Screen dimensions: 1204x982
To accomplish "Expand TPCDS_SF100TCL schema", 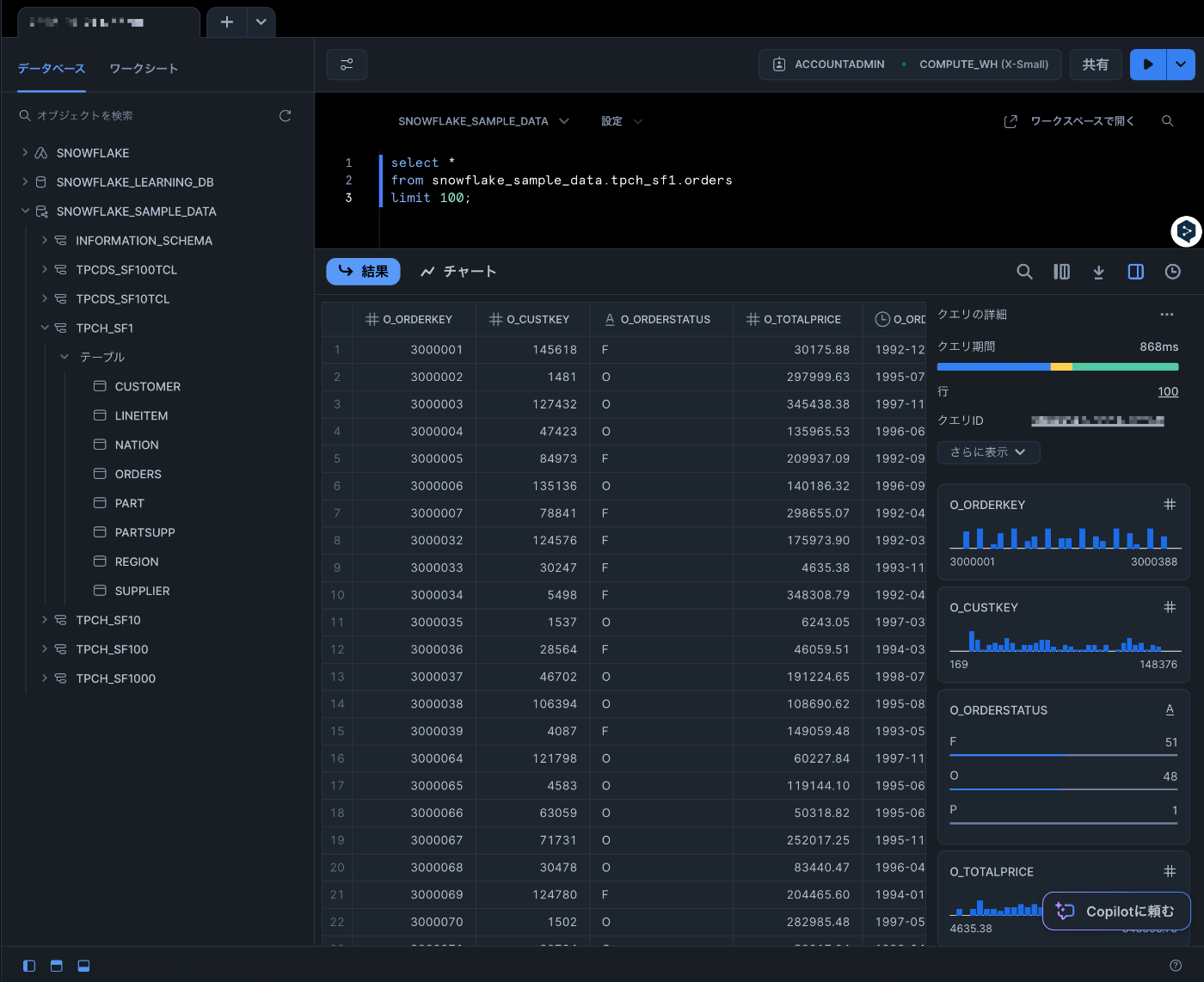I will tap(45, 269).
